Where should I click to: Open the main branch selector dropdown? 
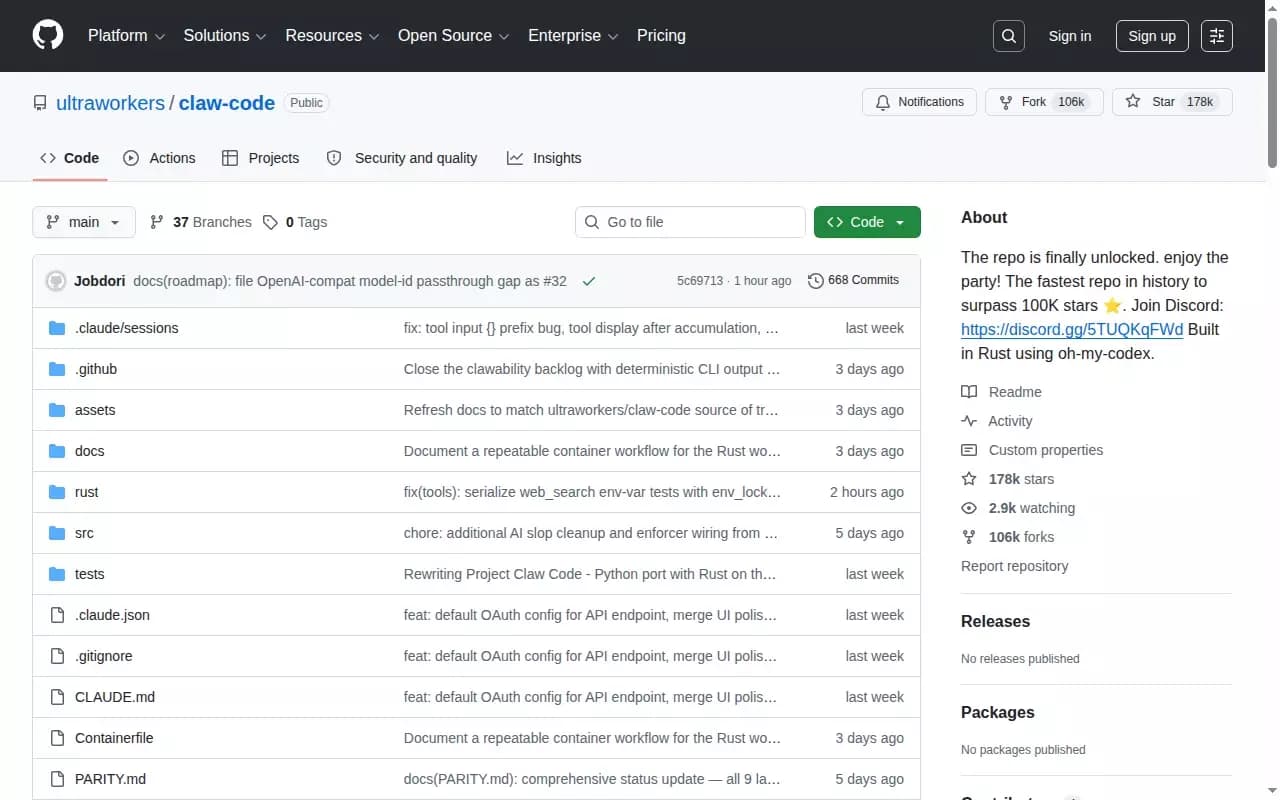84,222
